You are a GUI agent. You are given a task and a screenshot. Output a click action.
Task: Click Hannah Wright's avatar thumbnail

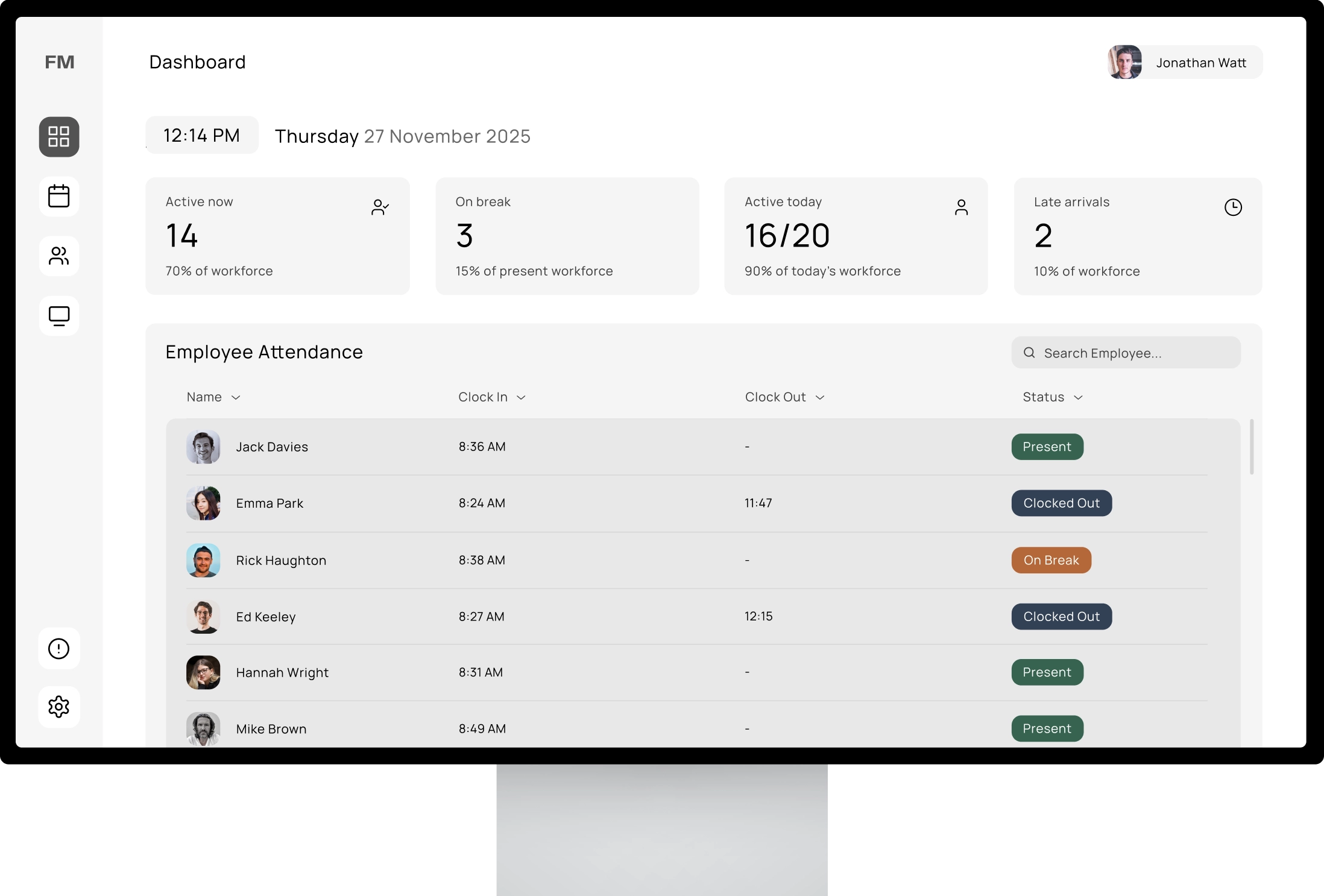point(203,672)
